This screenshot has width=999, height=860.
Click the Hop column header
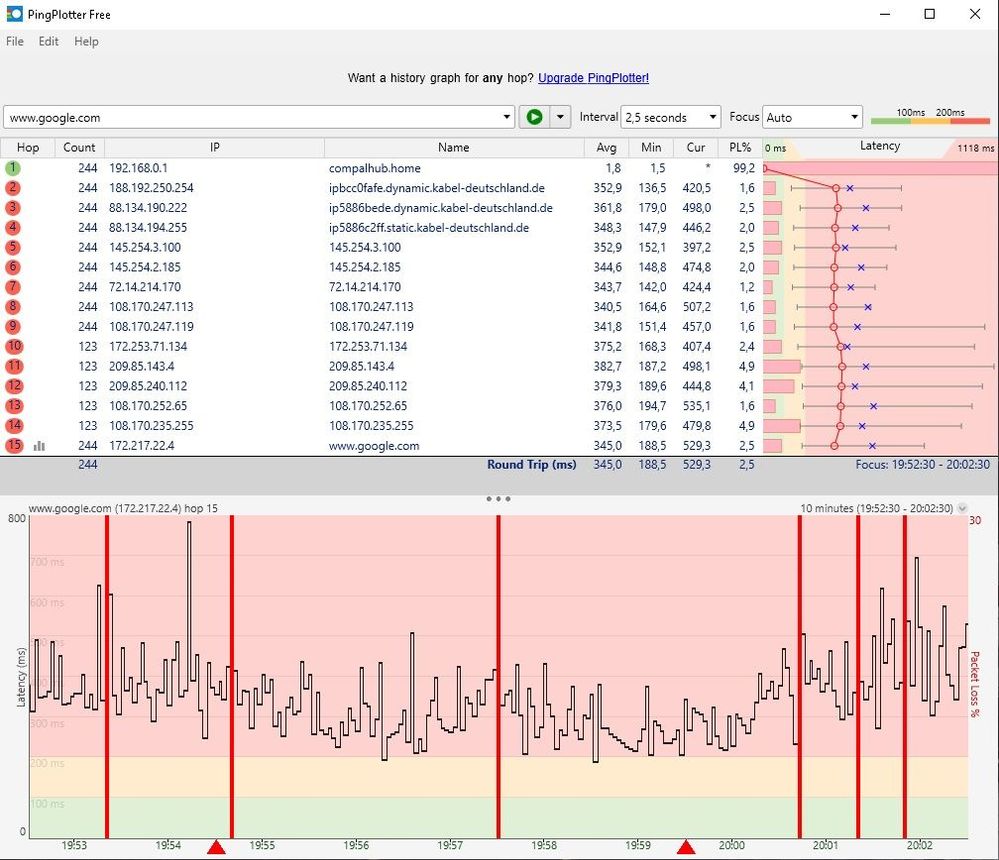[28, 147]
